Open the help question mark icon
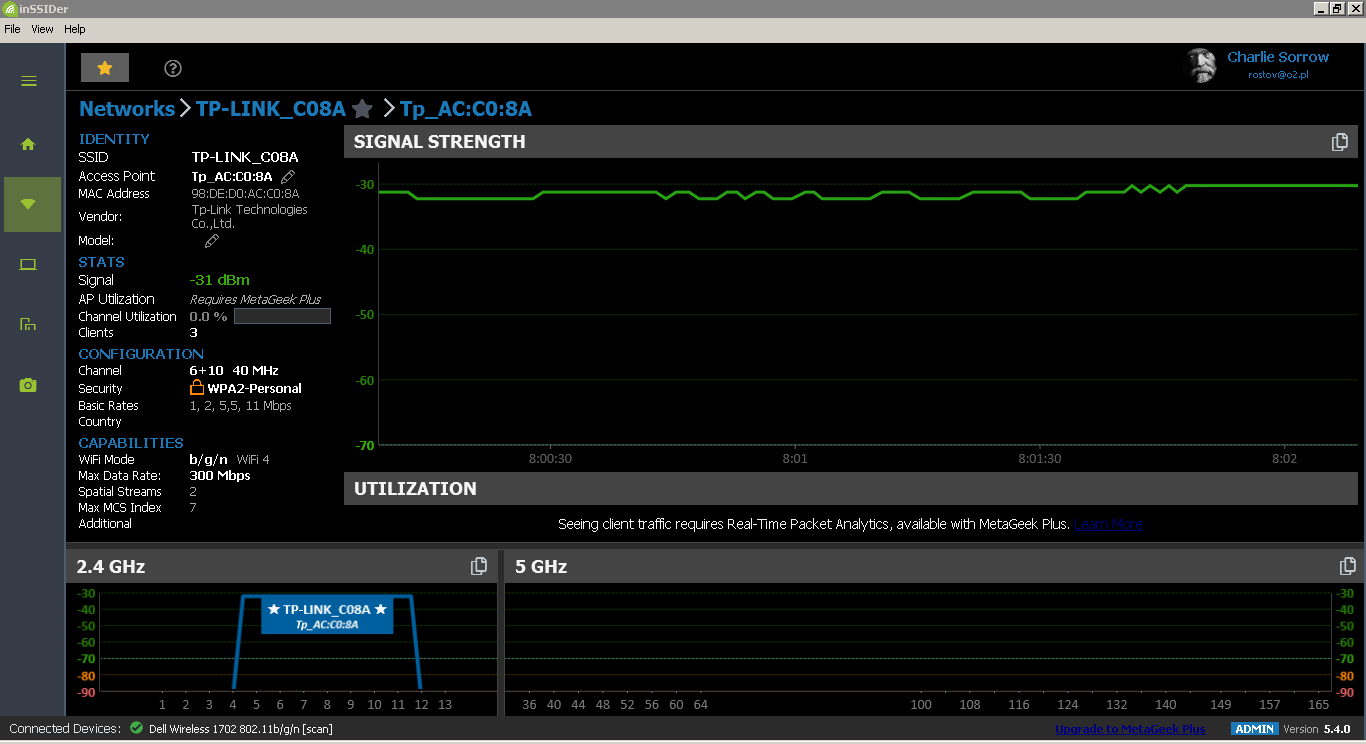1366x744 pixels. coord(172,68)
